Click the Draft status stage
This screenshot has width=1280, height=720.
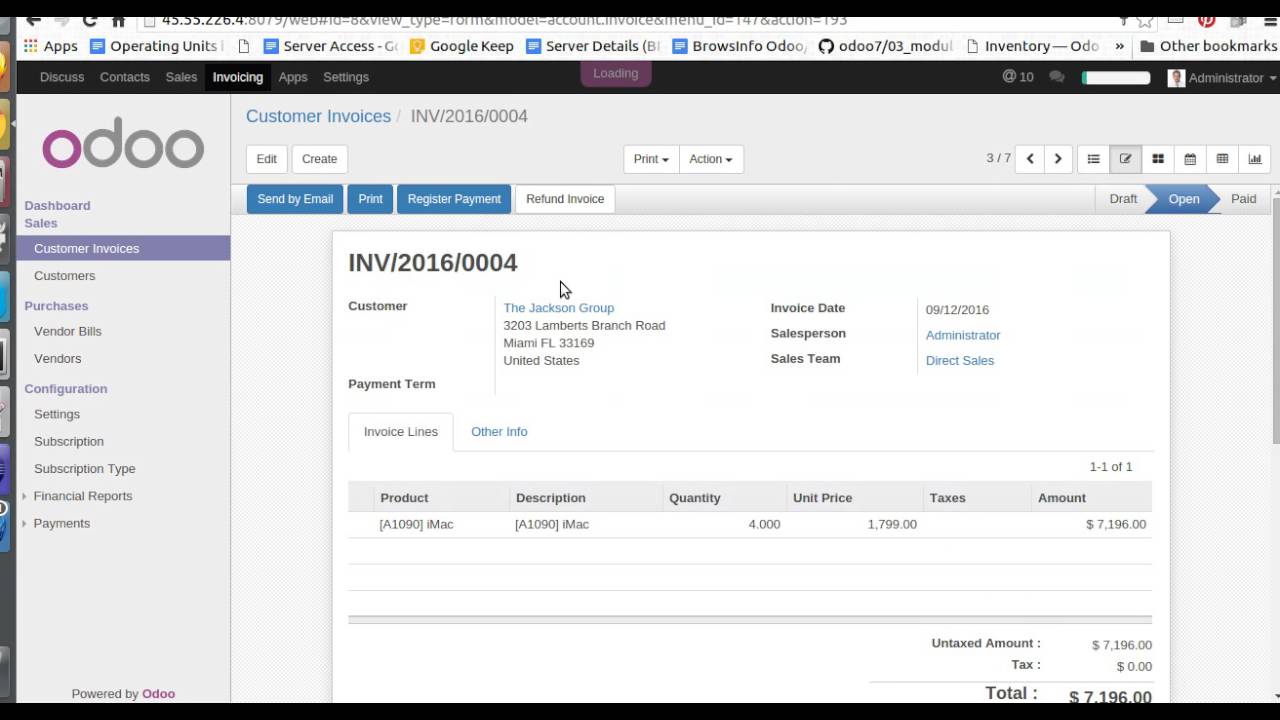click(1123, 199)
